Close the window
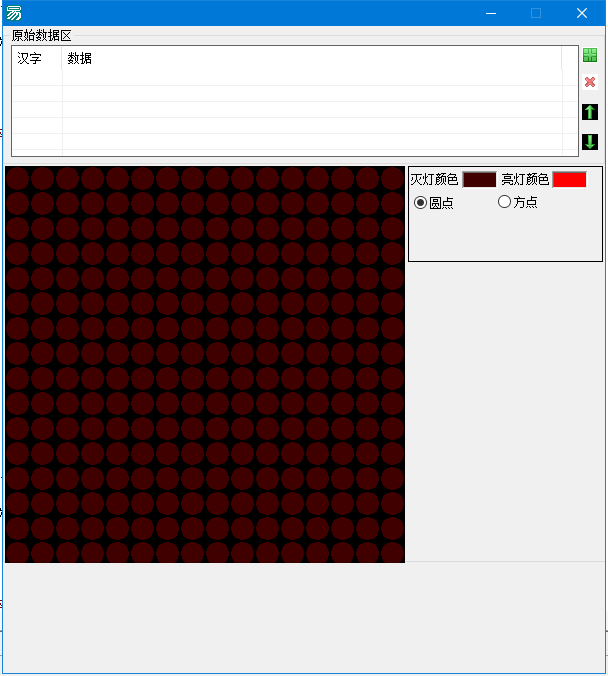 click(x=582, y=13)
